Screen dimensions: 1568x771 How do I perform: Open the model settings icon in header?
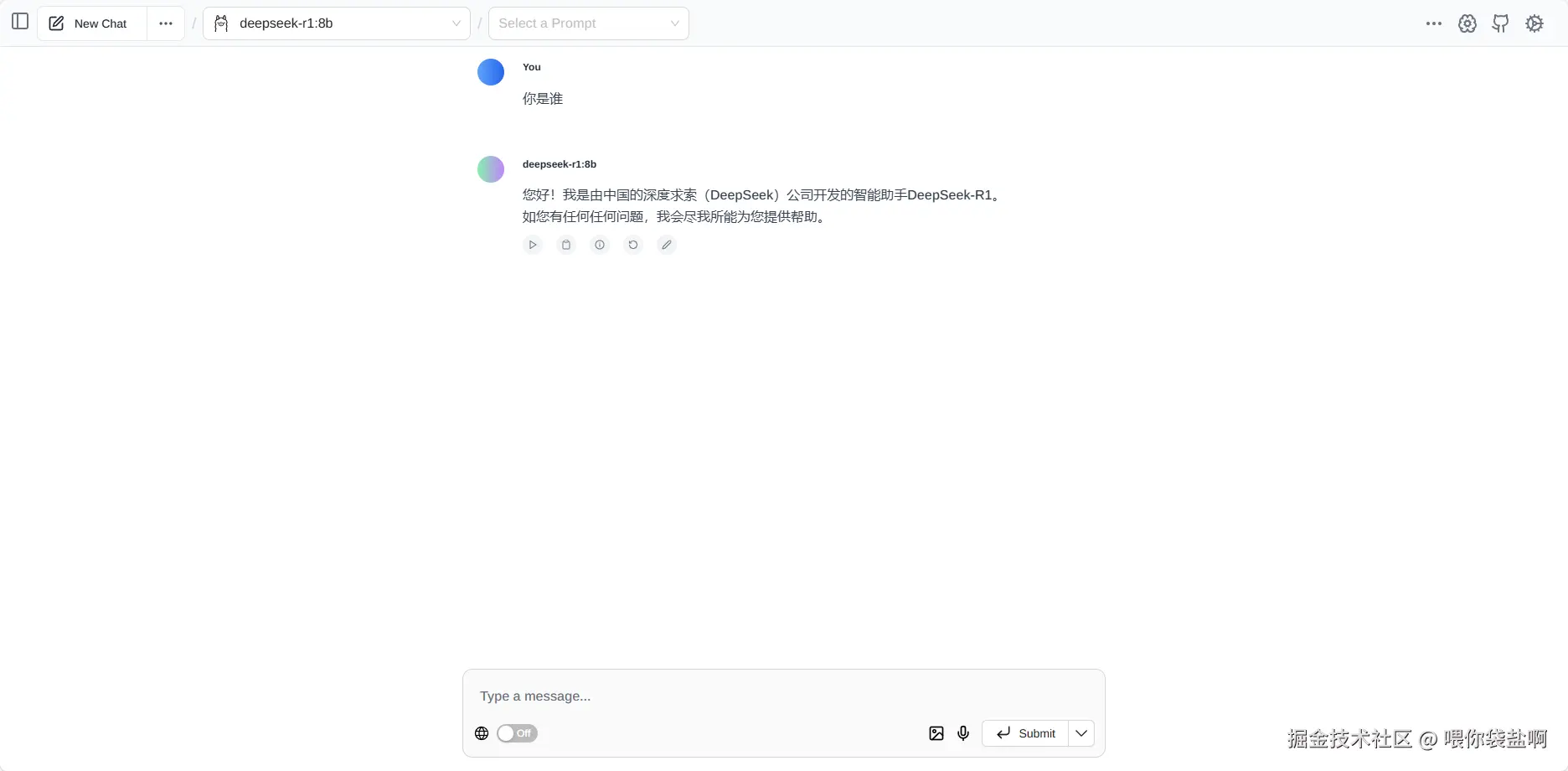pos(1467,23)
